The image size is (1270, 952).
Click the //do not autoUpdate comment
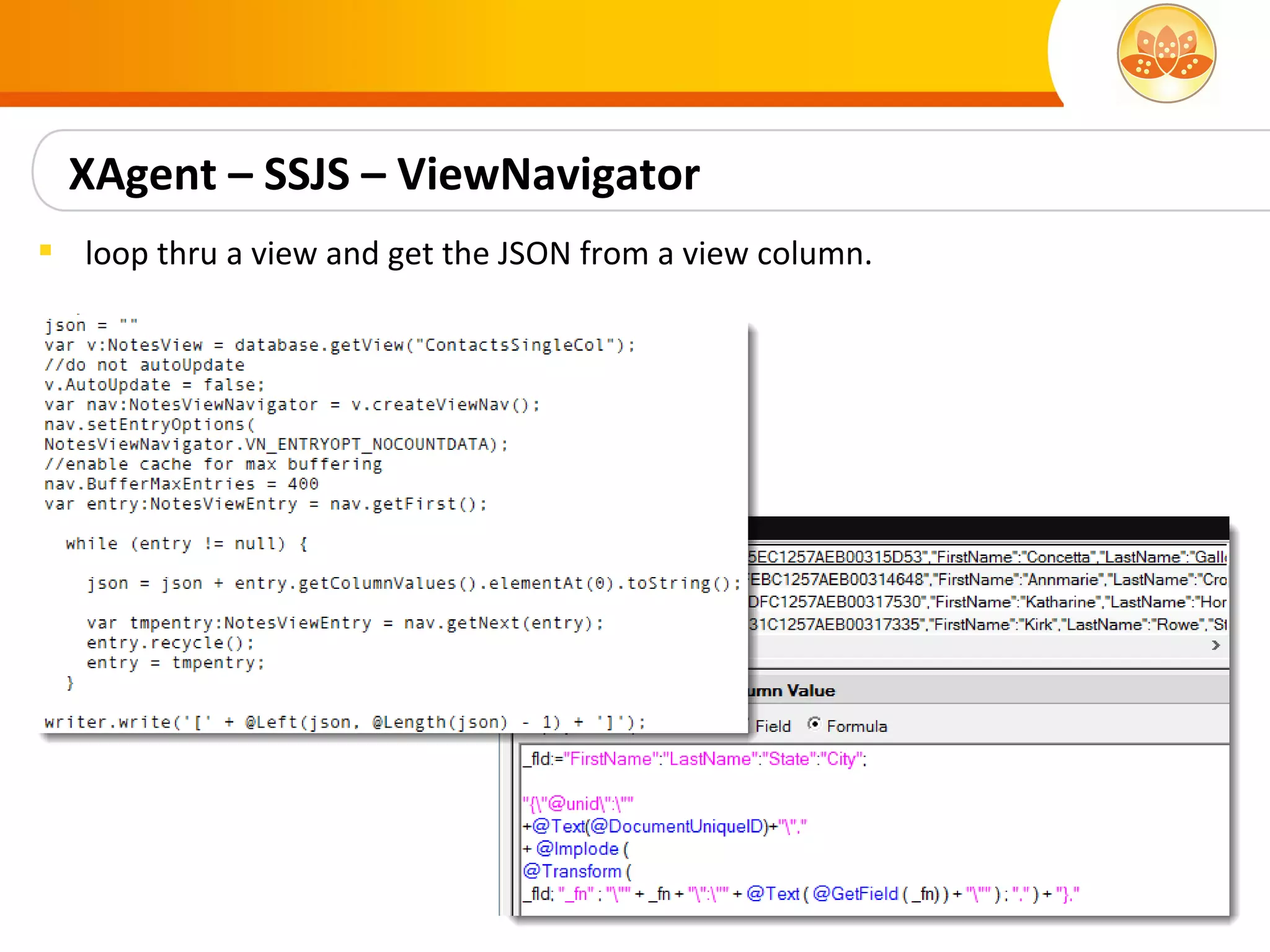click(144, 365)
